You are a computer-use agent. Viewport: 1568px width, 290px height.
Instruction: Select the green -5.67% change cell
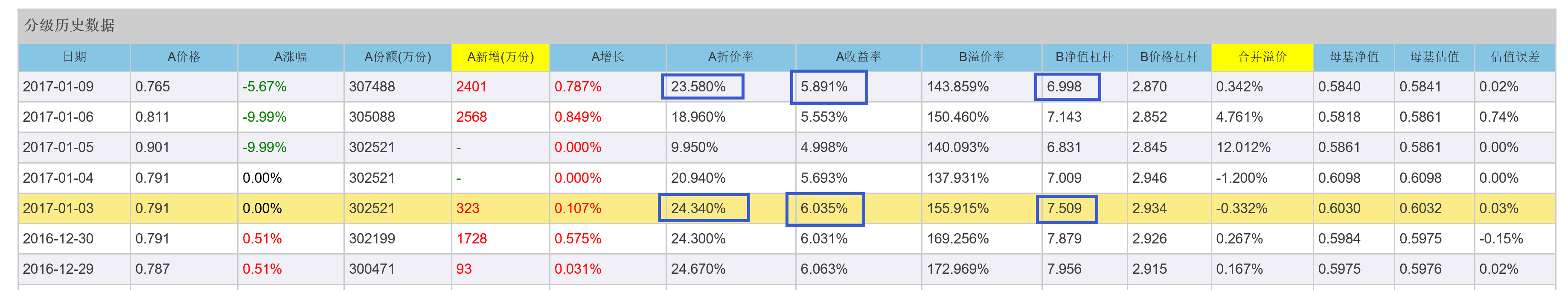(x=264, y=87)
